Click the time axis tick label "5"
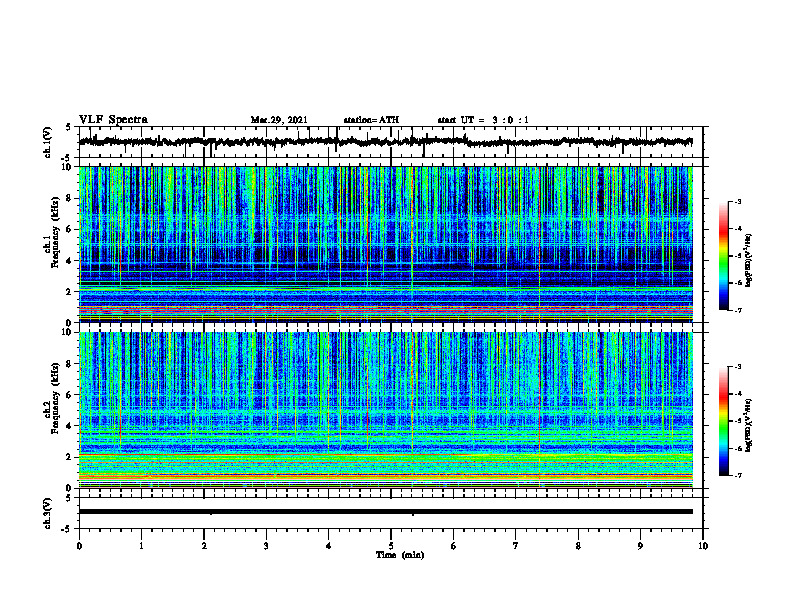 click(x=391, y=546)
